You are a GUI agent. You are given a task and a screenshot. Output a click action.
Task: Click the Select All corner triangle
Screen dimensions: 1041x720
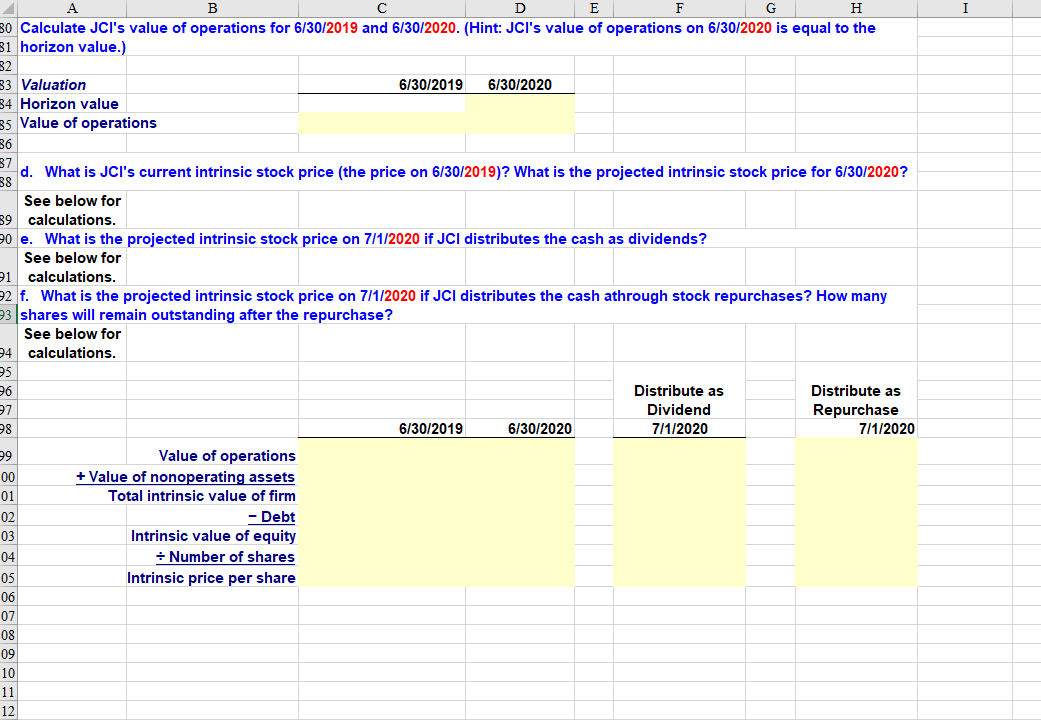click(x=8, y=8)
